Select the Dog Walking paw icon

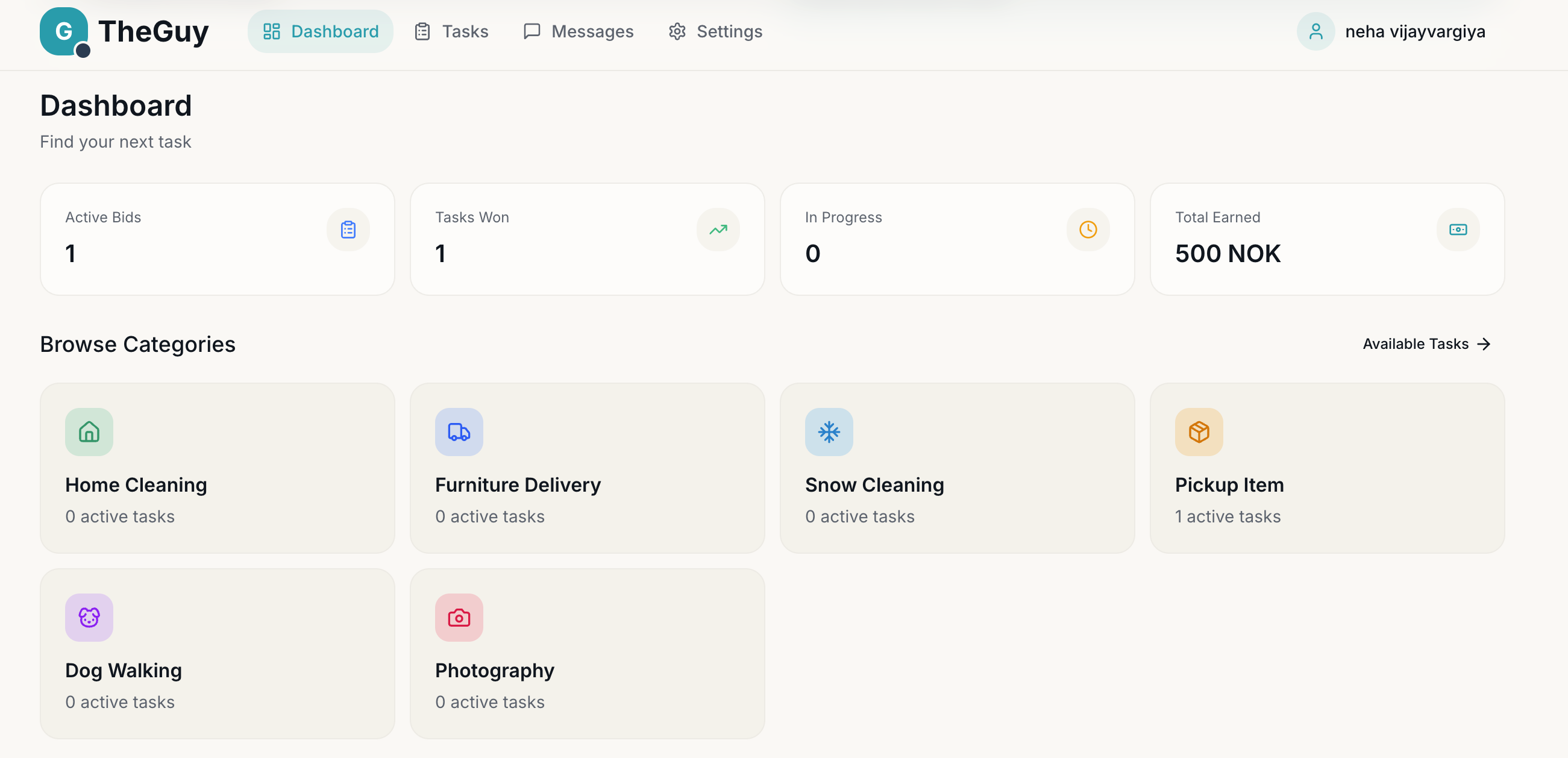(88, 618)
